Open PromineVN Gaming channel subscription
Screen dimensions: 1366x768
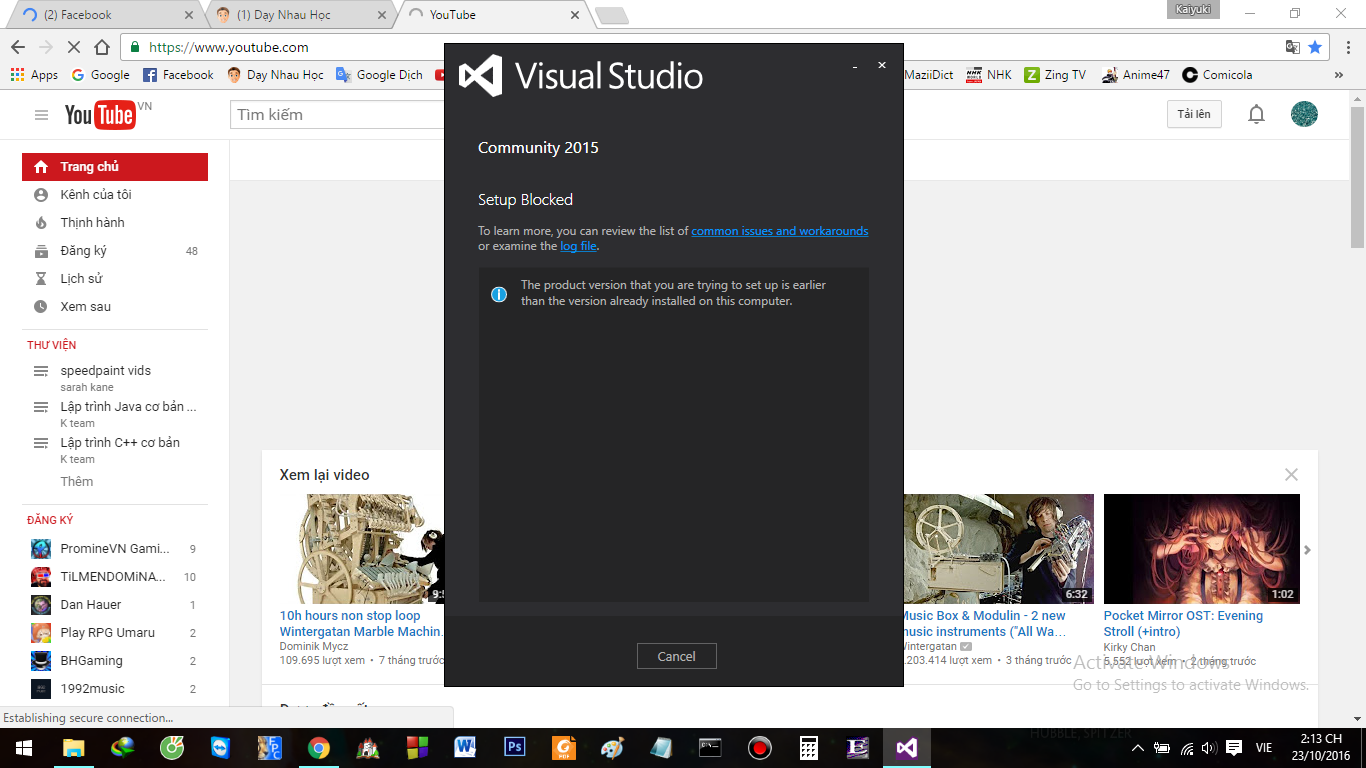pos(115,549)
